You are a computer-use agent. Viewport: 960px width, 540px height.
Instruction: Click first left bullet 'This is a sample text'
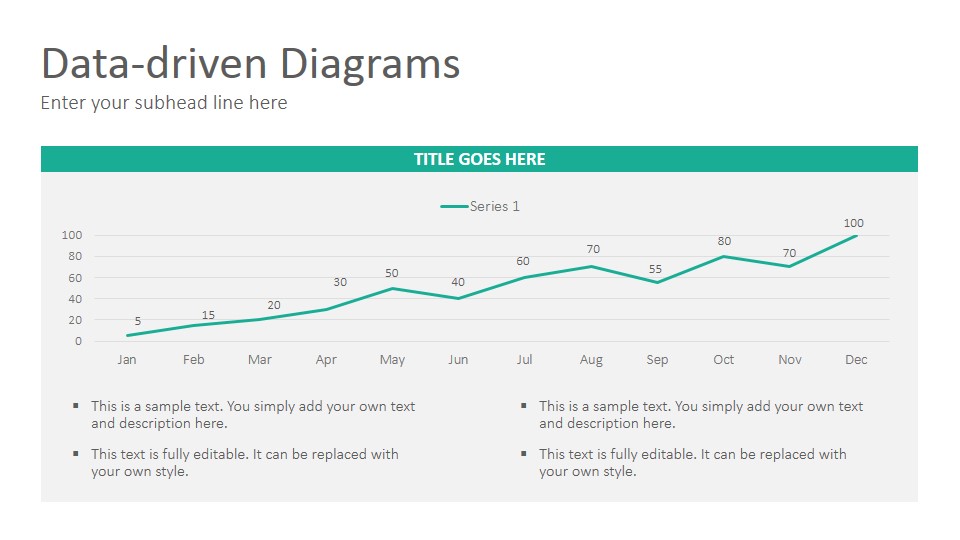[x=253, y=414]
